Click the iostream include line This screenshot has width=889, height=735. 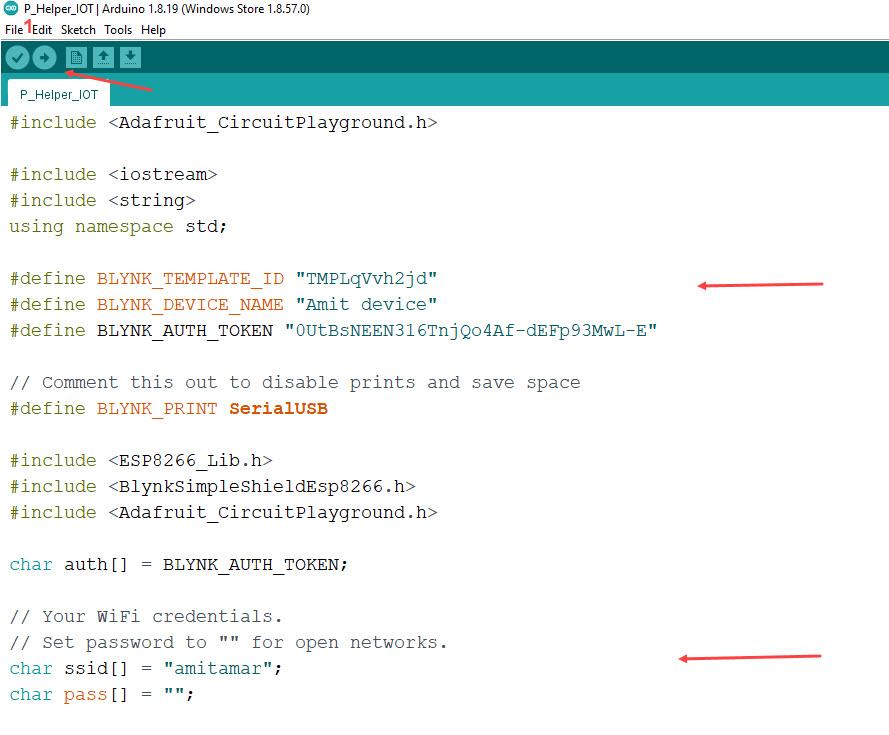click(113, 174)
